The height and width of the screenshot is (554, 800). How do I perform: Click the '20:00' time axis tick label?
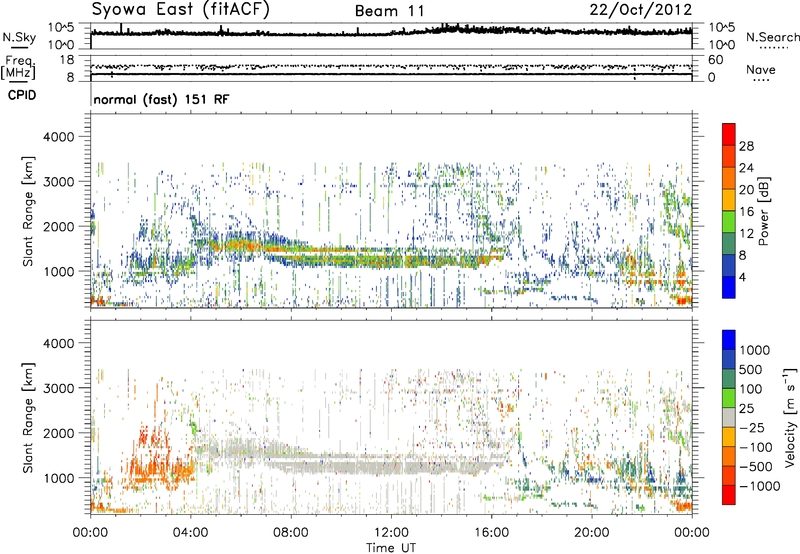point(592,533)
